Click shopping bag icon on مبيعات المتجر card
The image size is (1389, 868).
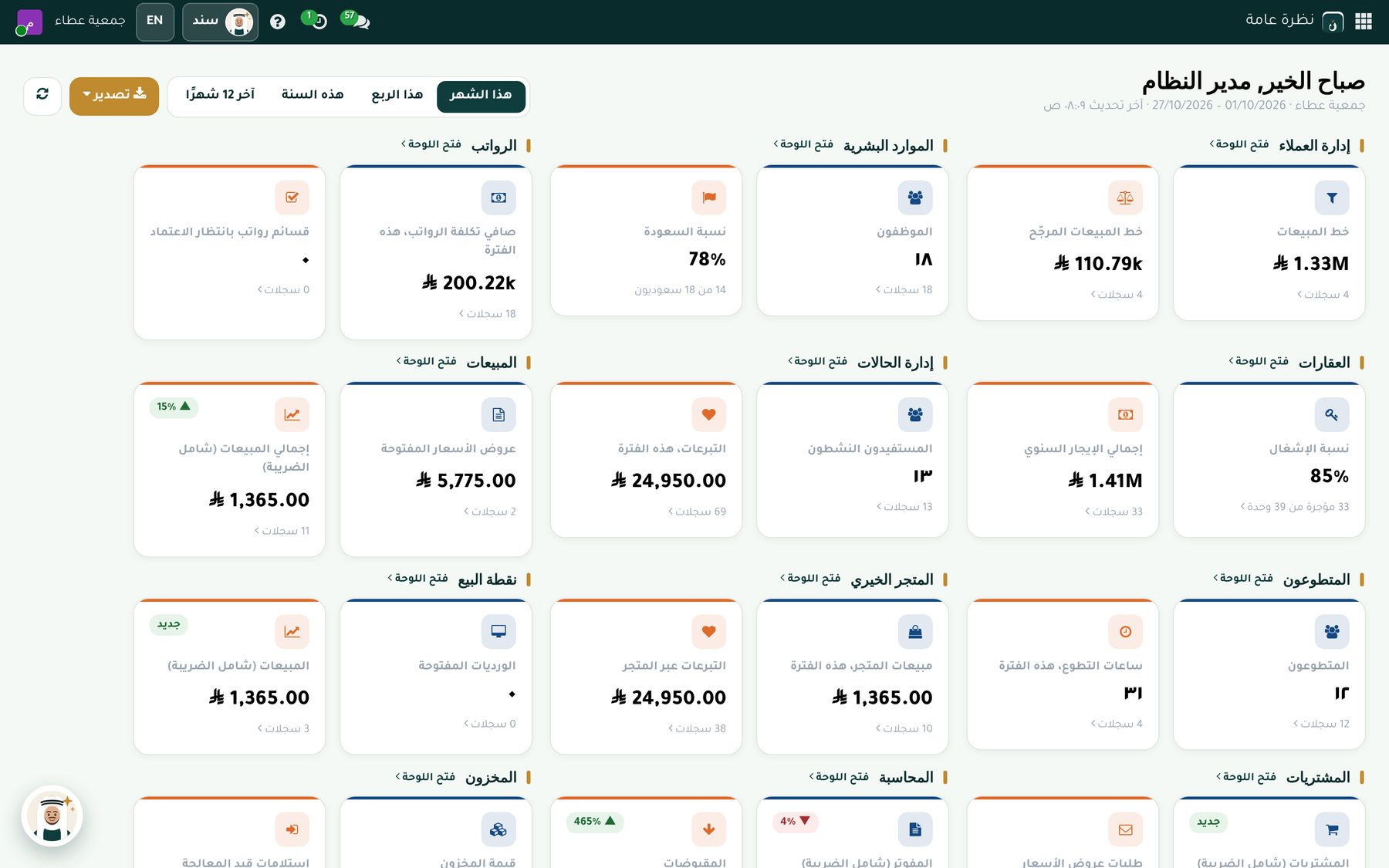(915, 631)
